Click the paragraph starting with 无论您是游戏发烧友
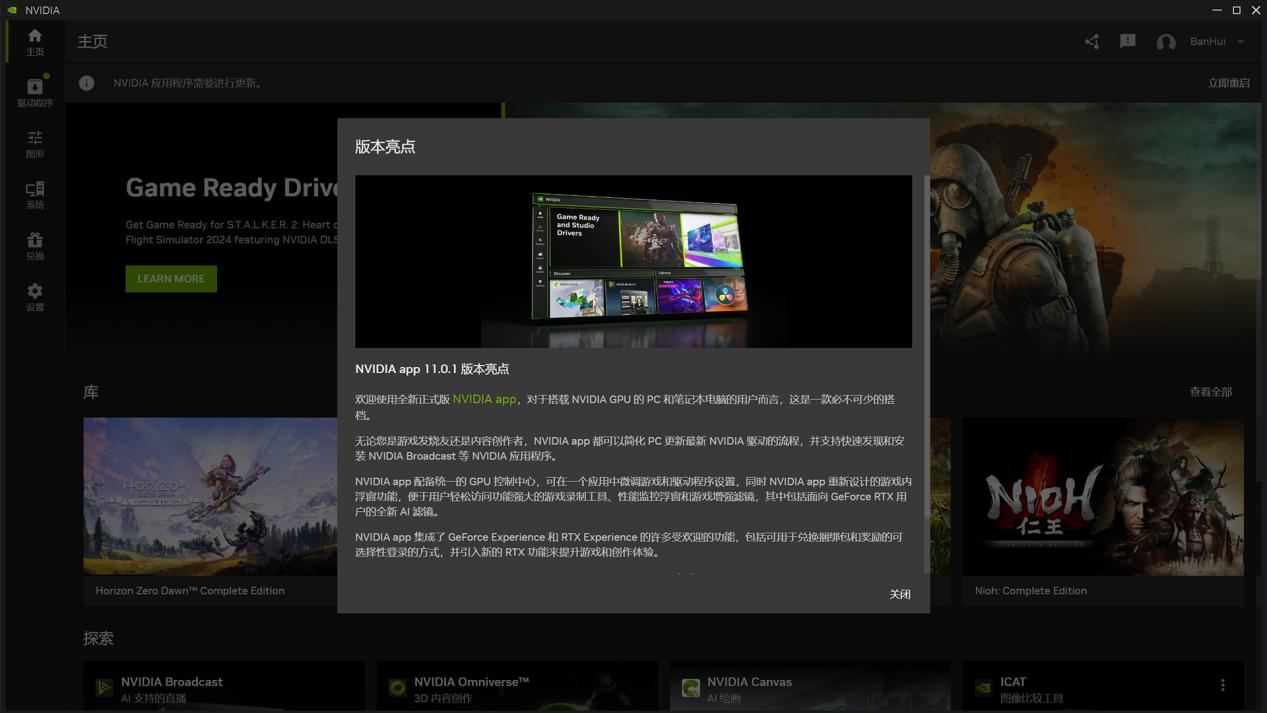The width and height of the screenshot is (1267, 713). pos(630,448)
